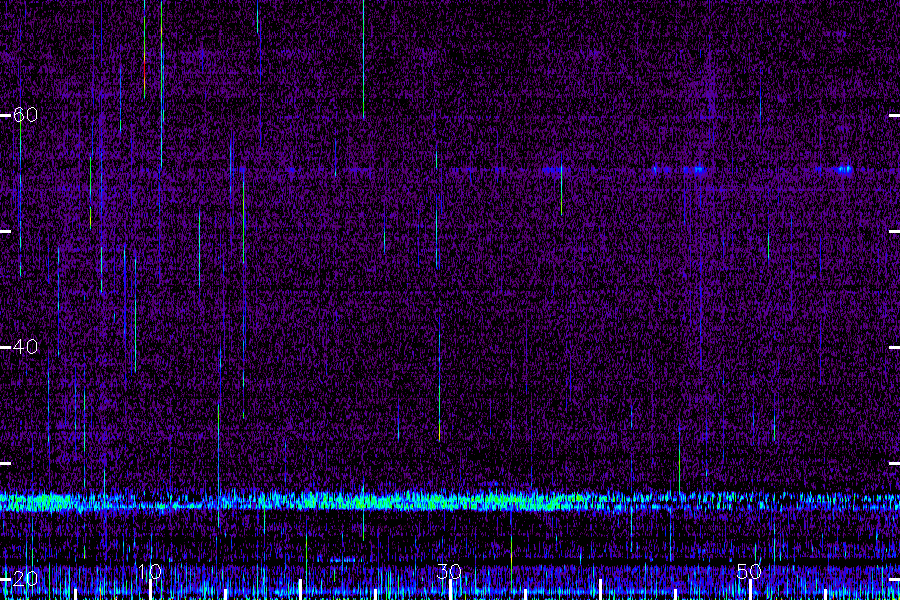Select the "30" time axis label
This screenshot has height=600, width=900.
point(449,572)
